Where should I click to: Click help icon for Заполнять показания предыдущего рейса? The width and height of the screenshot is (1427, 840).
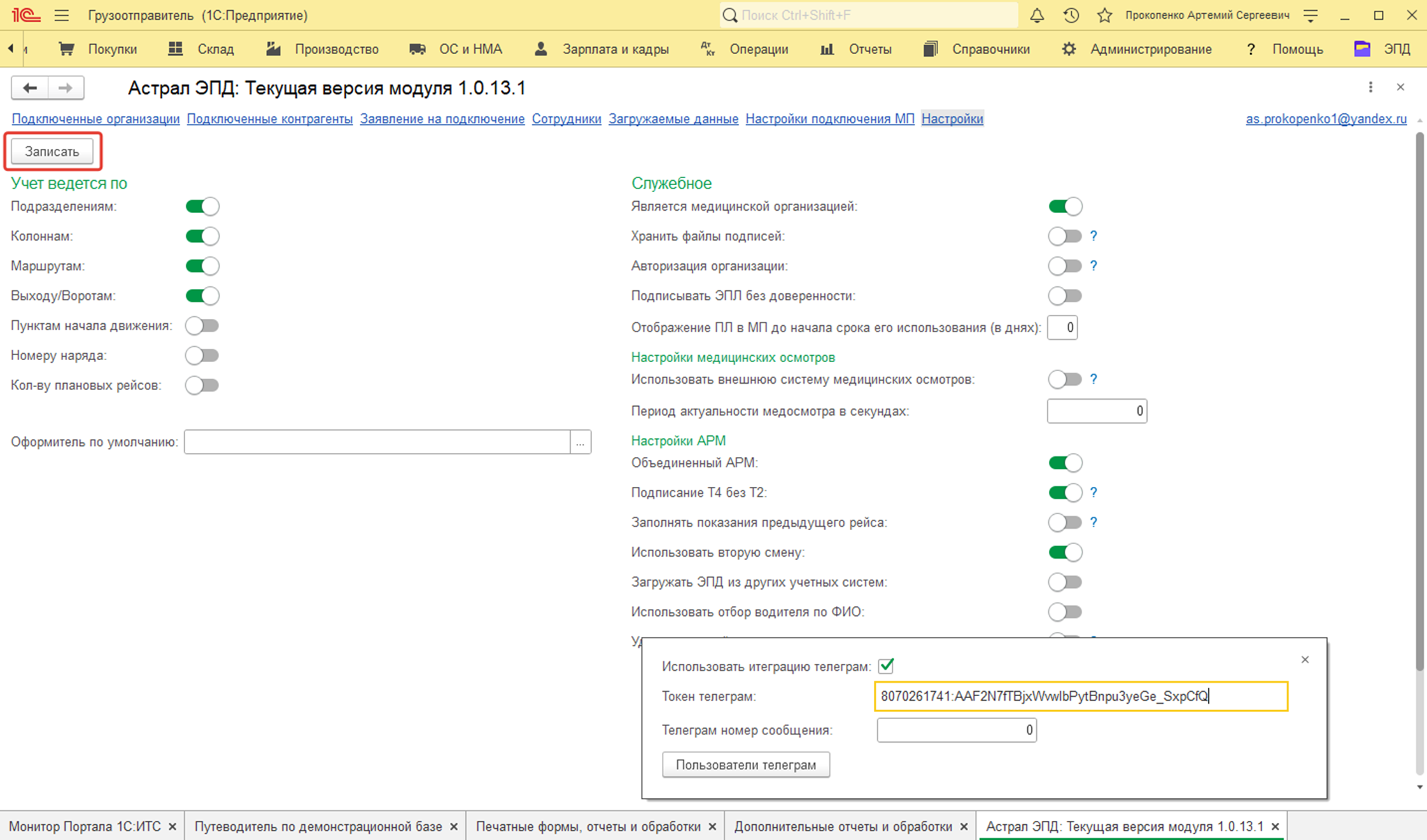pyautogui.click(x=1093, y=522)
